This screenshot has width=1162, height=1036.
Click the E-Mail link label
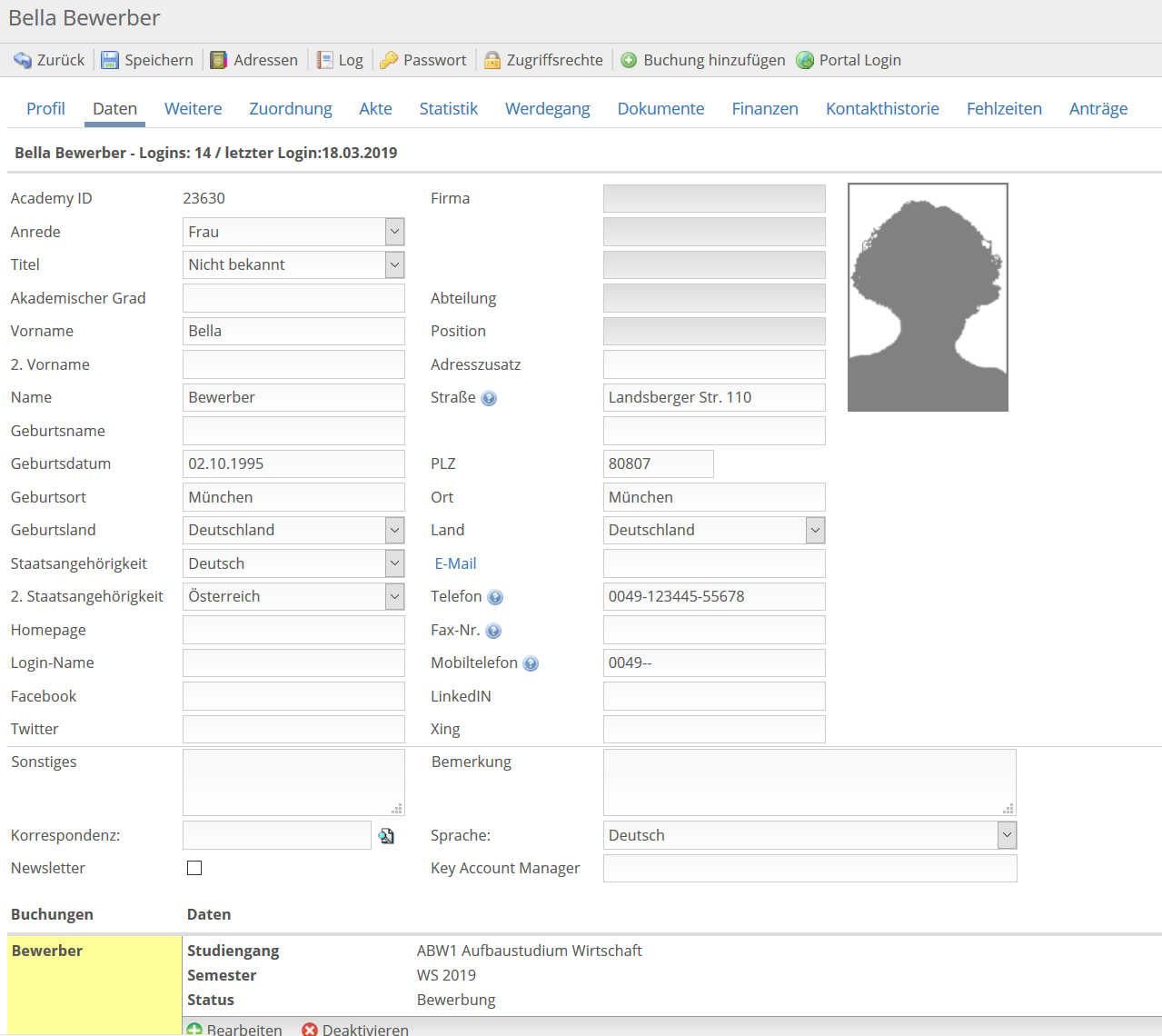coord(455,563)
